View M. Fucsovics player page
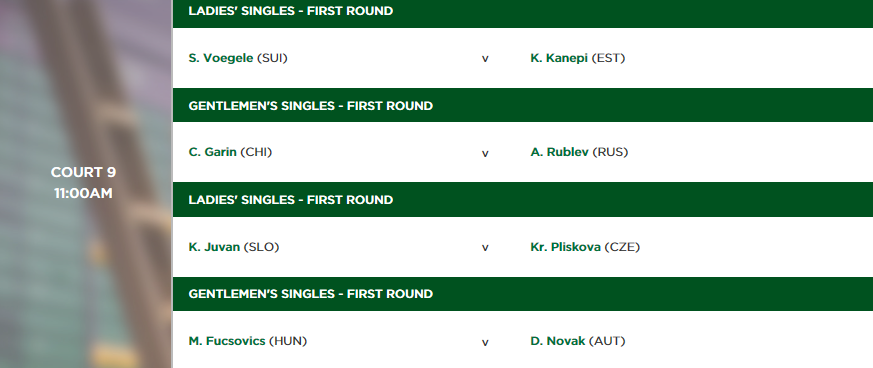The height and width of the screenshot is (368, 873). point(227,341)
